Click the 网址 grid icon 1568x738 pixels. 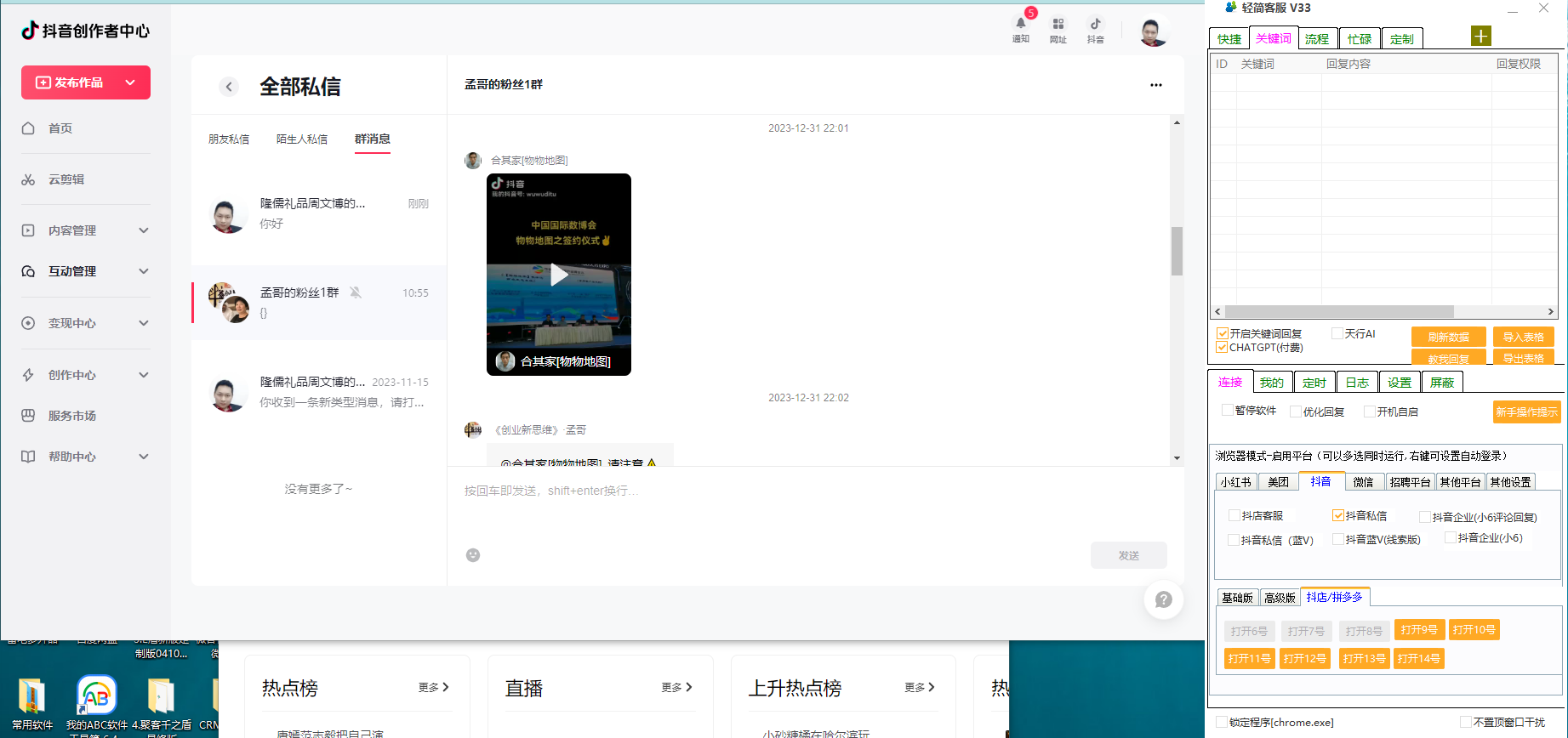1058,24
